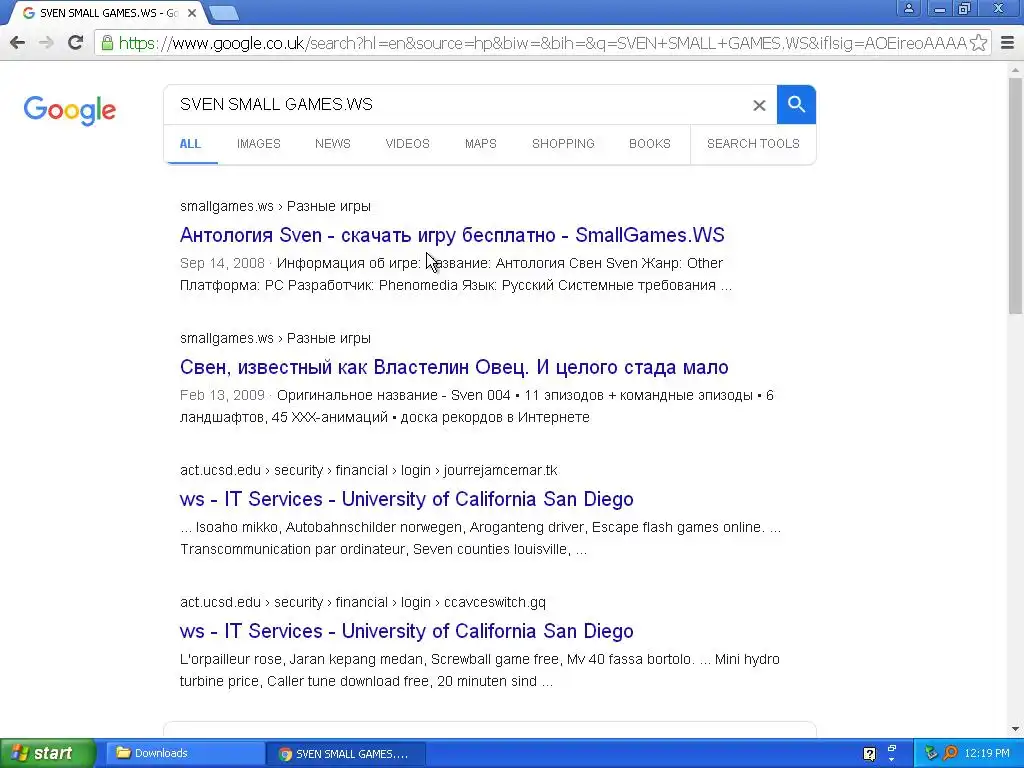Bookmark this page with the star icon

pos(978,43)
